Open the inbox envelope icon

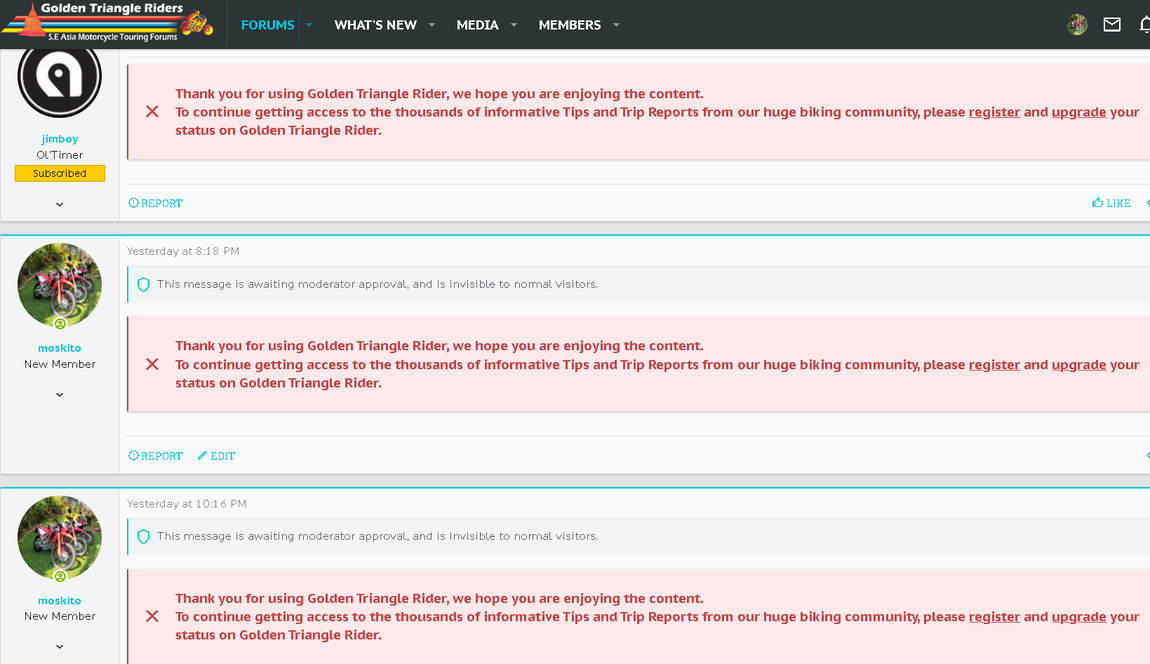click(1112, 25)
